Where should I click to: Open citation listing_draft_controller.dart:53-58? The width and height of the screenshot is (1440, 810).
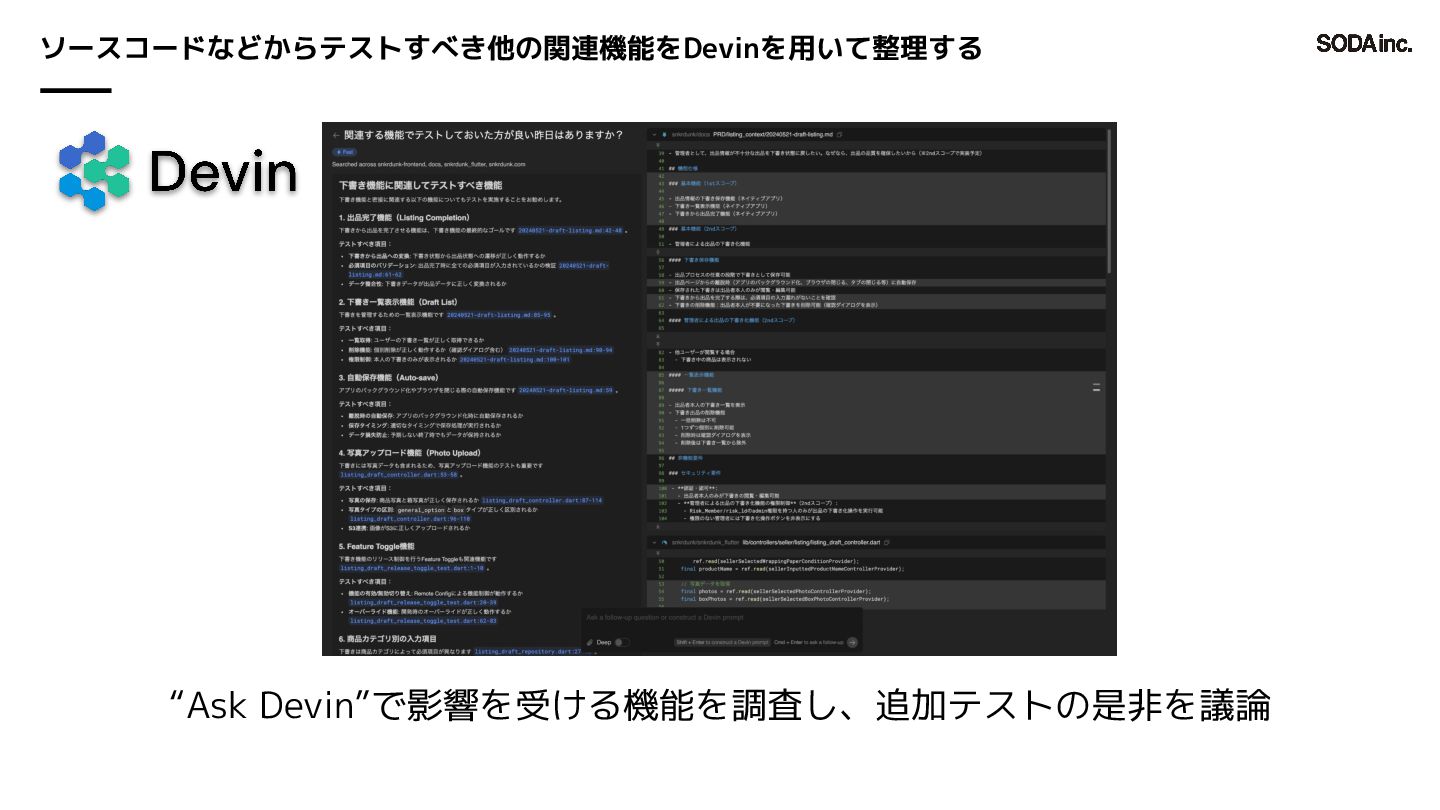click(397, 475)
